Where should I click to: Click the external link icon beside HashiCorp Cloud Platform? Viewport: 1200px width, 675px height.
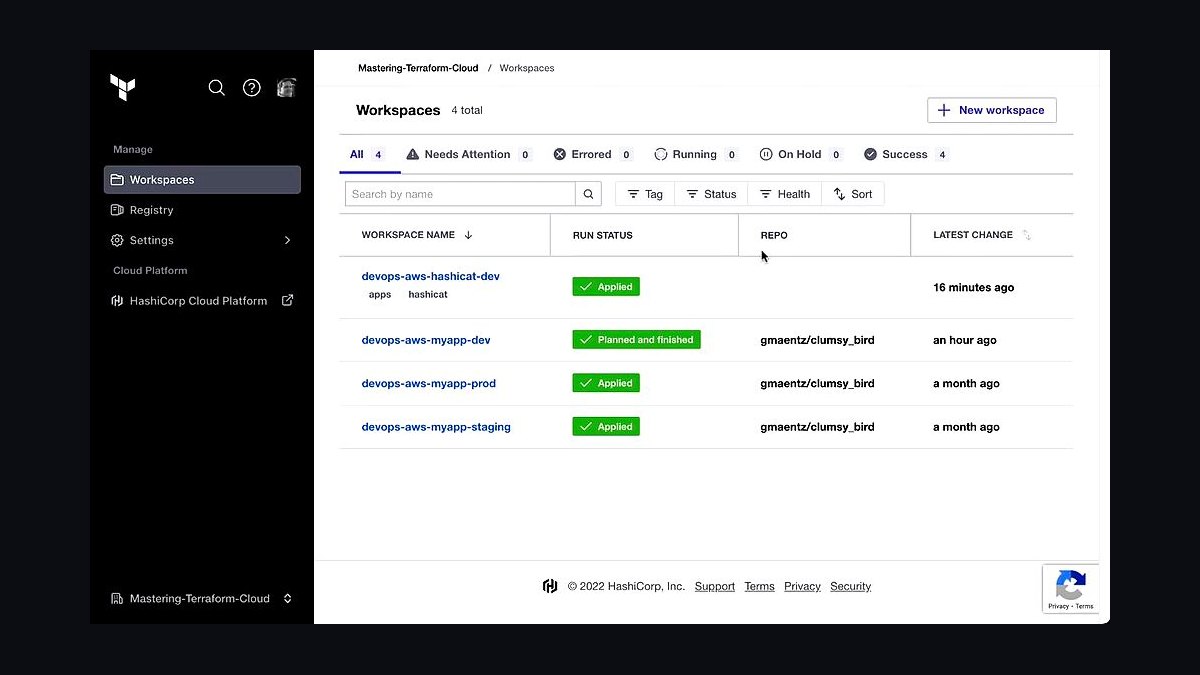[287, 300]
